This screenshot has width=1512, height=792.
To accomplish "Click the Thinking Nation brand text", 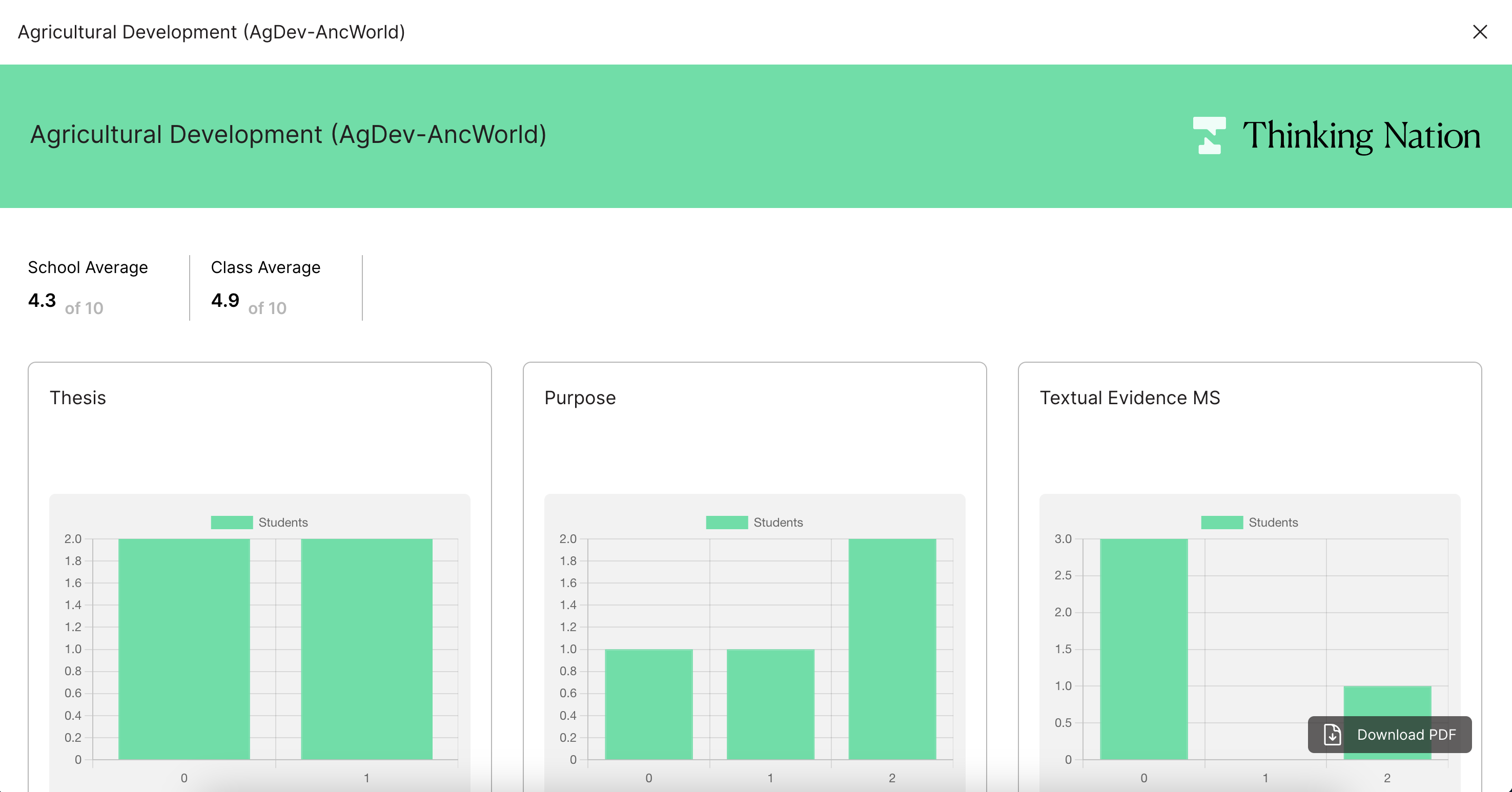I will [1361, 136].
